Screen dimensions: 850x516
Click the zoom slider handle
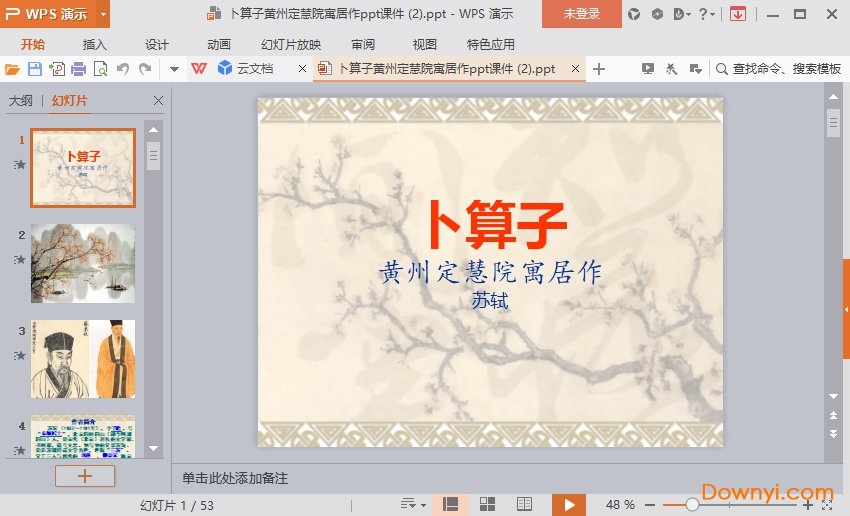pyautogui.click(x=692, y=505)
